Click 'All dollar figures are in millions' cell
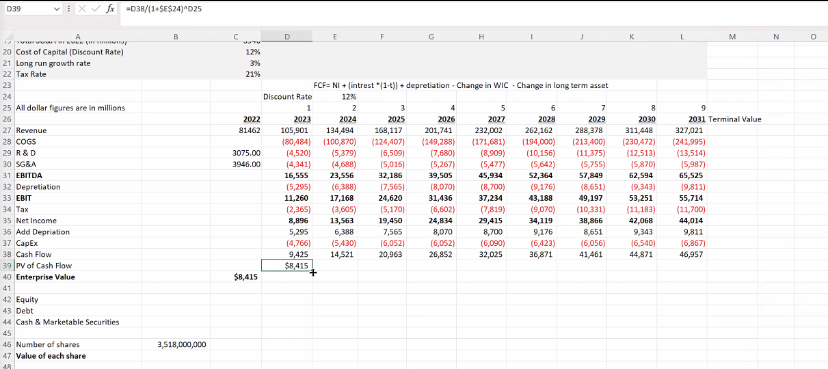 [x=78, y=108]
